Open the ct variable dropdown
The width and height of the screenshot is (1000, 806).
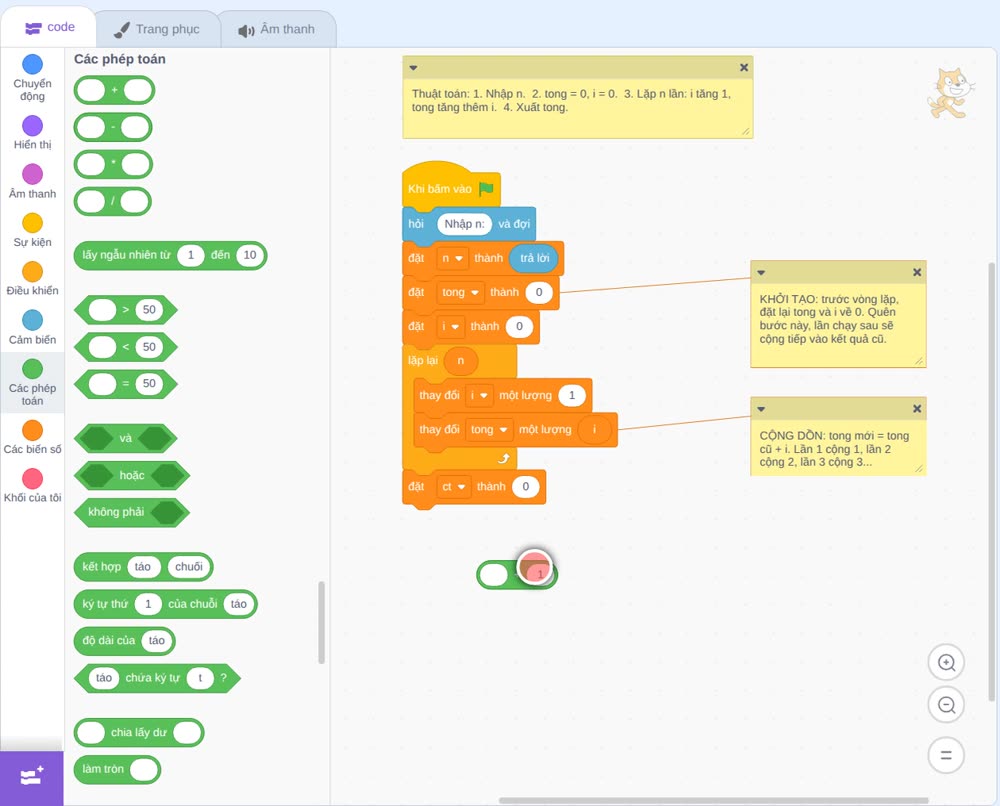pyautogui.click(x=453, y=487)
